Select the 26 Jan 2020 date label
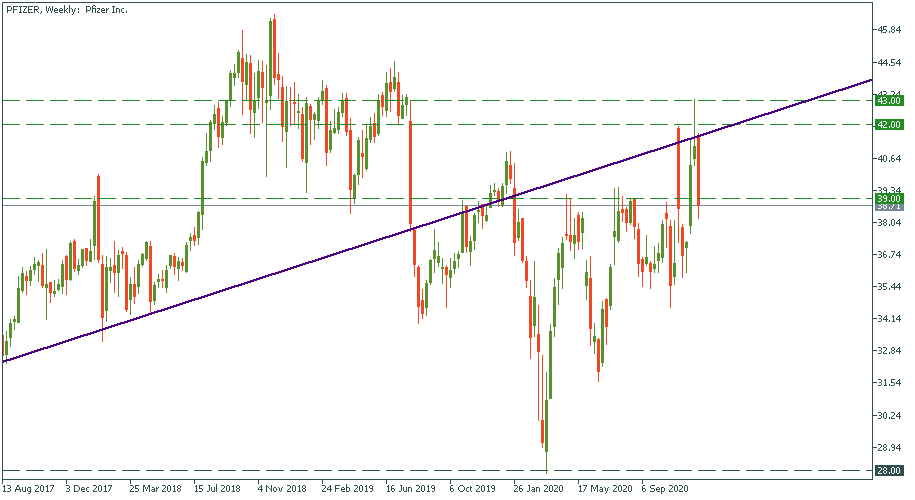Viewport: 915px width, 500px height. point(538,490)
